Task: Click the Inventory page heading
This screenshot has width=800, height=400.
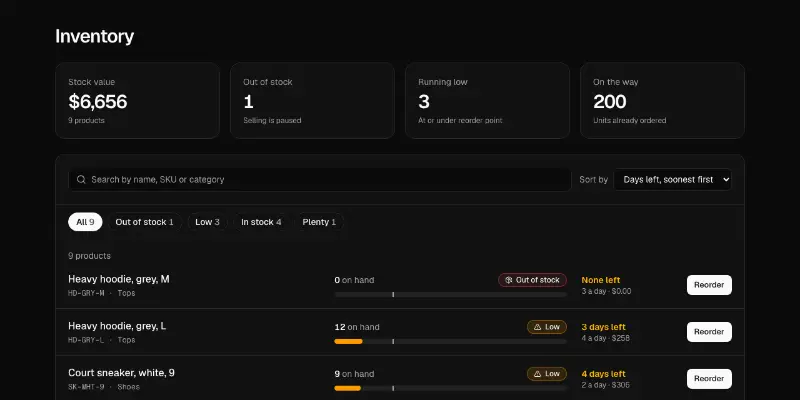Action: click(x=95, y=37)
